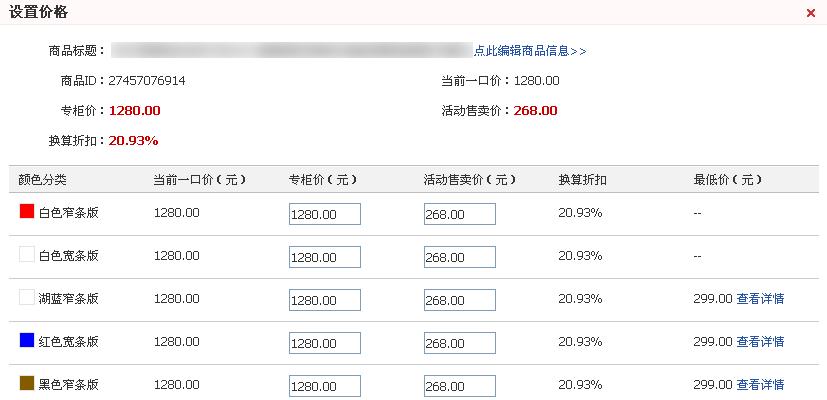
Task: Focus 活动售卖价 input in 白色宽条版 row
Action: click(x=460, y=257)
